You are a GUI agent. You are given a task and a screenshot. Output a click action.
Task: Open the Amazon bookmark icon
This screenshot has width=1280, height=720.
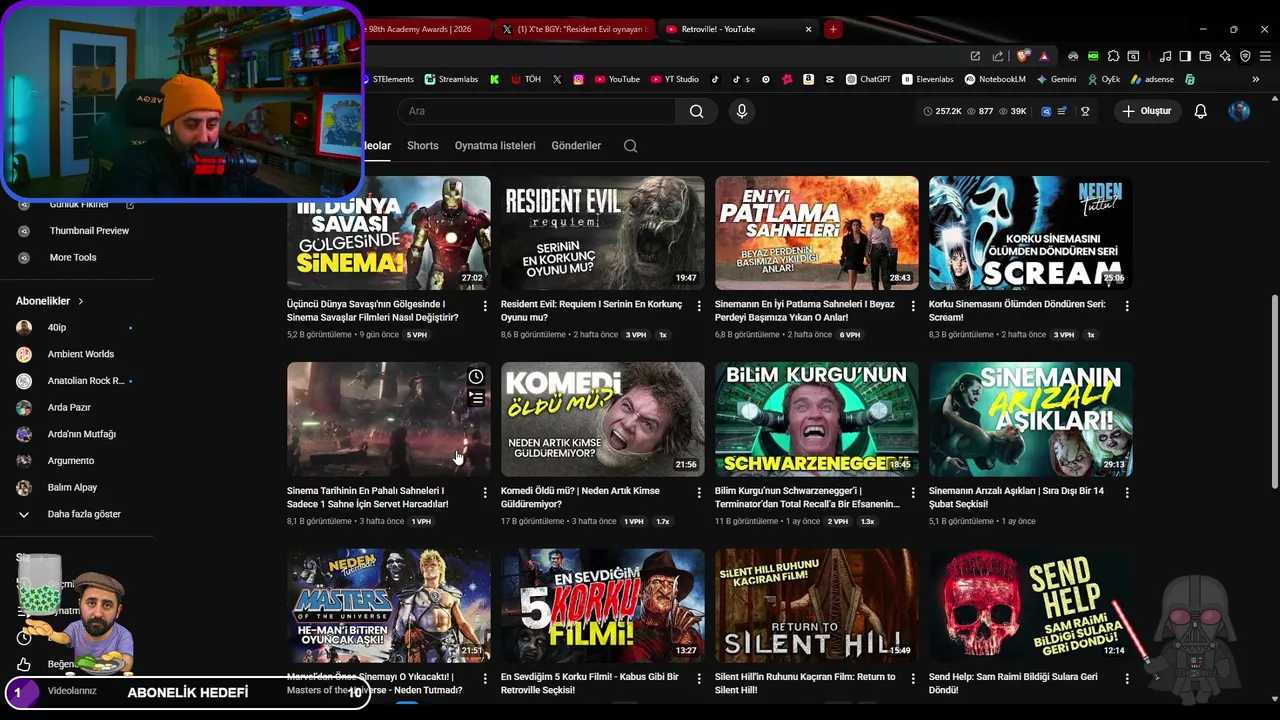click(x=808, y=79)
